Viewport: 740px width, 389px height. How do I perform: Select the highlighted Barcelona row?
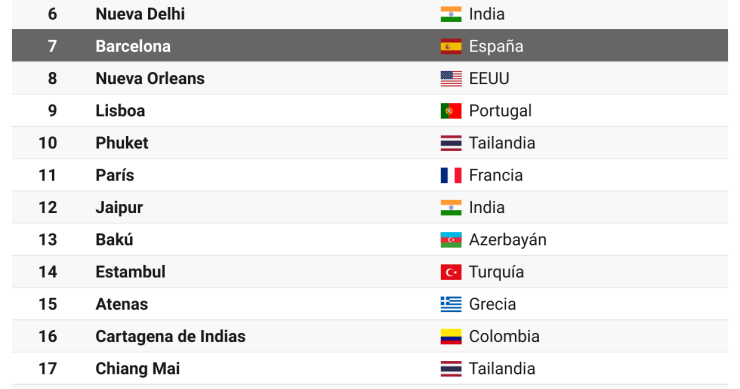click(x=370, y=46)
